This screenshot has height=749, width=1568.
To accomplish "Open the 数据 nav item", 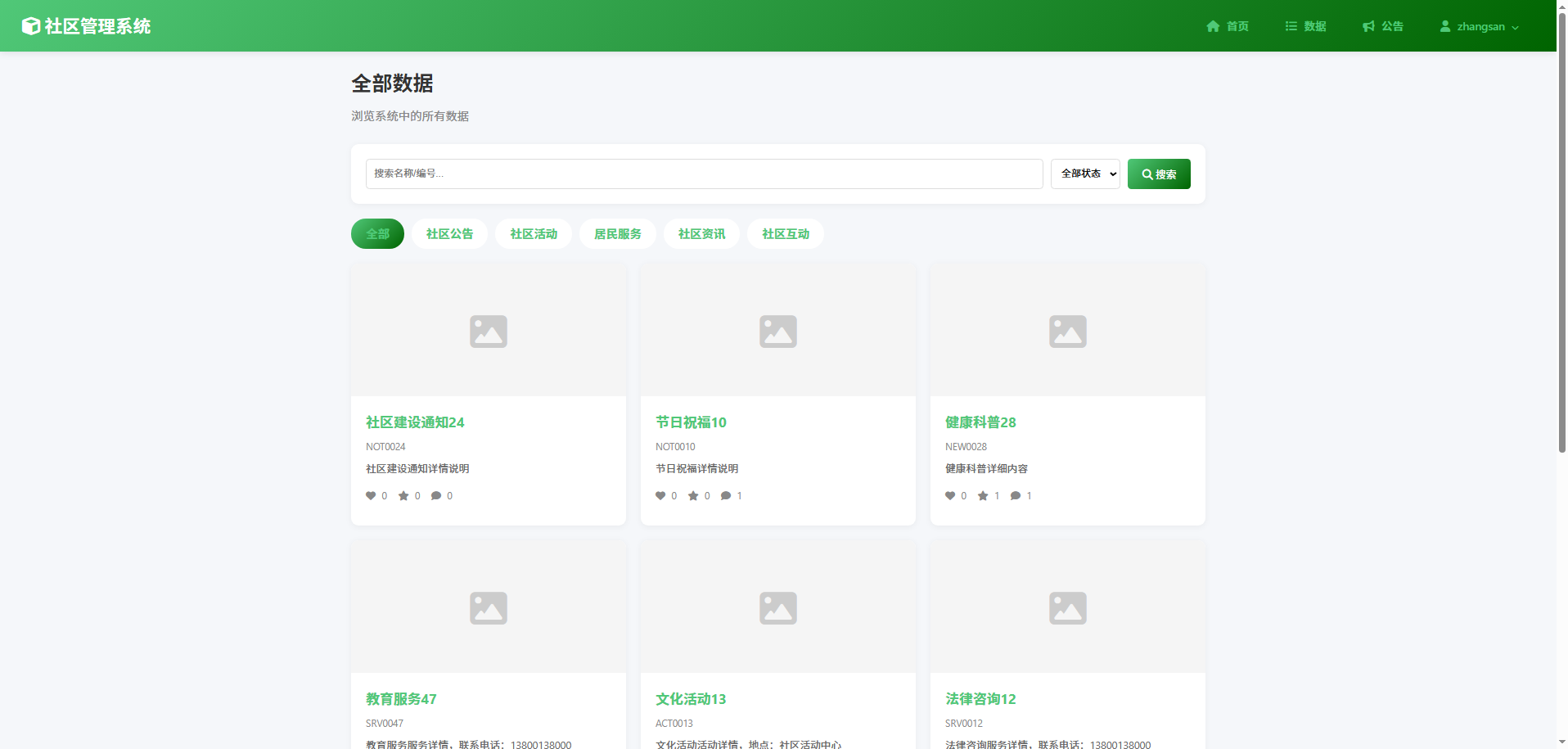I will tap(1305, 26).
